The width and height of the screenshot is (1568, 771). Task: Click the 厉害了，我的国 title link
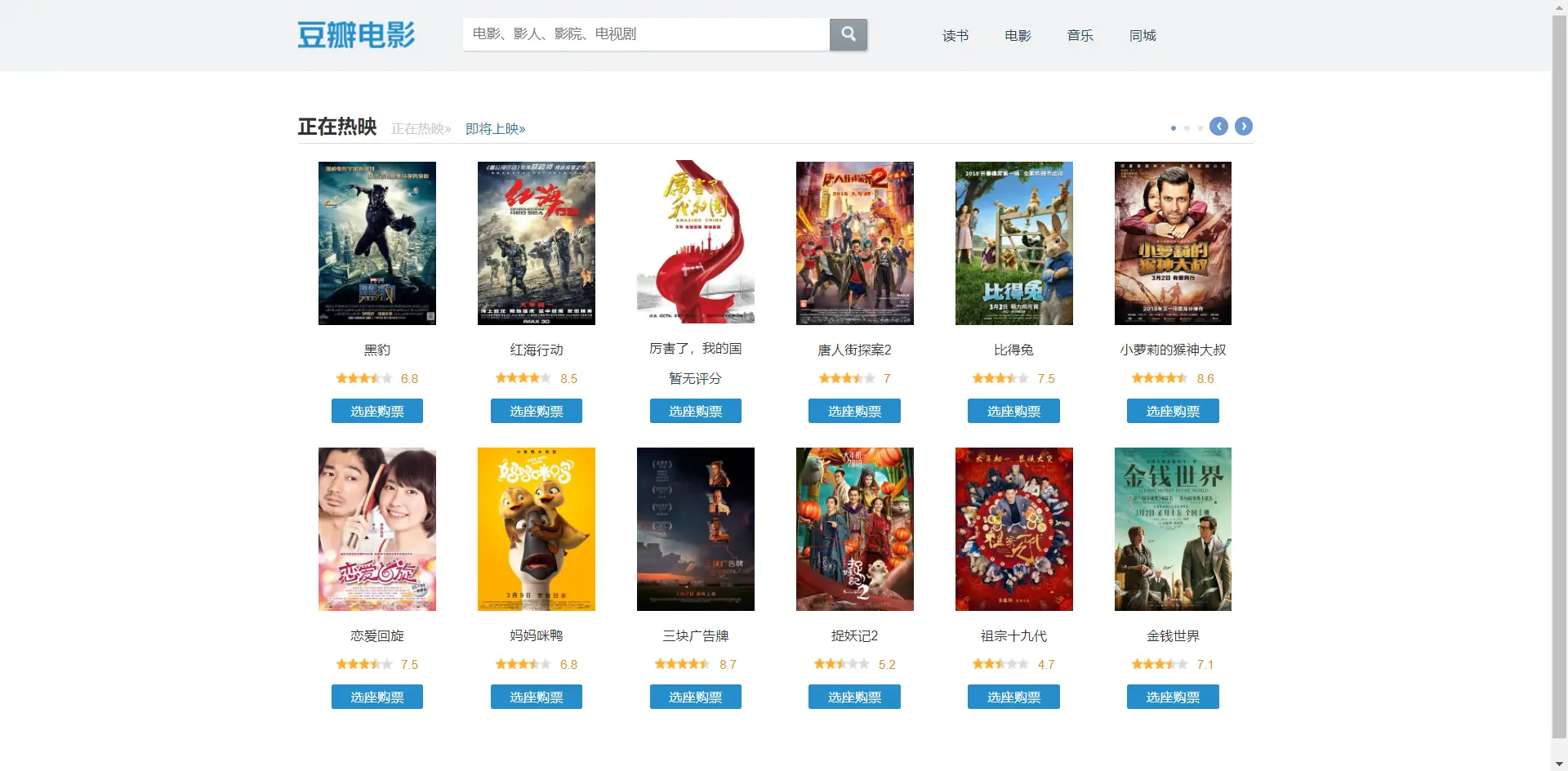pos(696,349)
